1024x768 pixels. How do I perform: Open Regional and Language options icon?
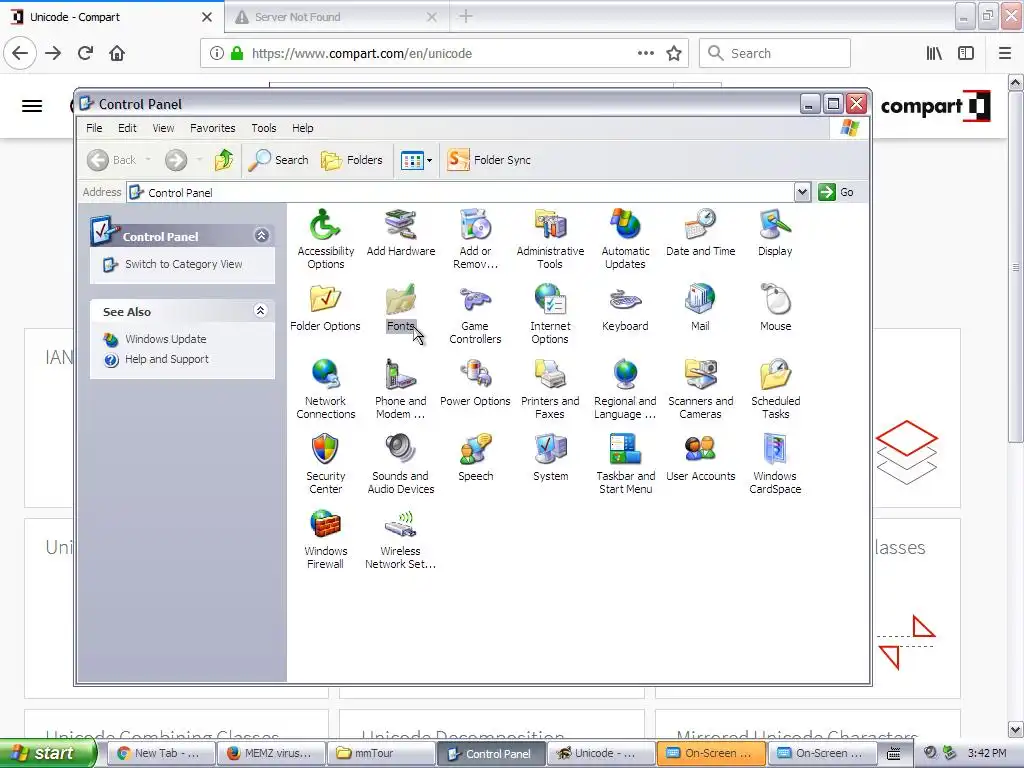click(625, 389)
